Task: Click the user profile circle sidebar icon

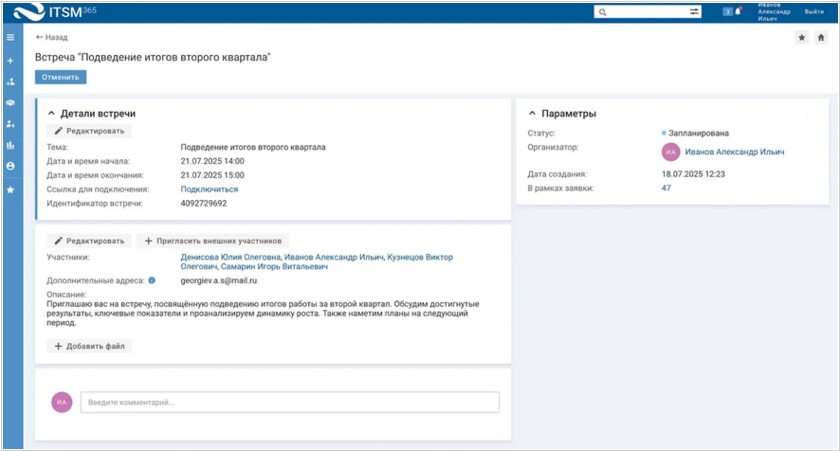Action: click(10, 166)
